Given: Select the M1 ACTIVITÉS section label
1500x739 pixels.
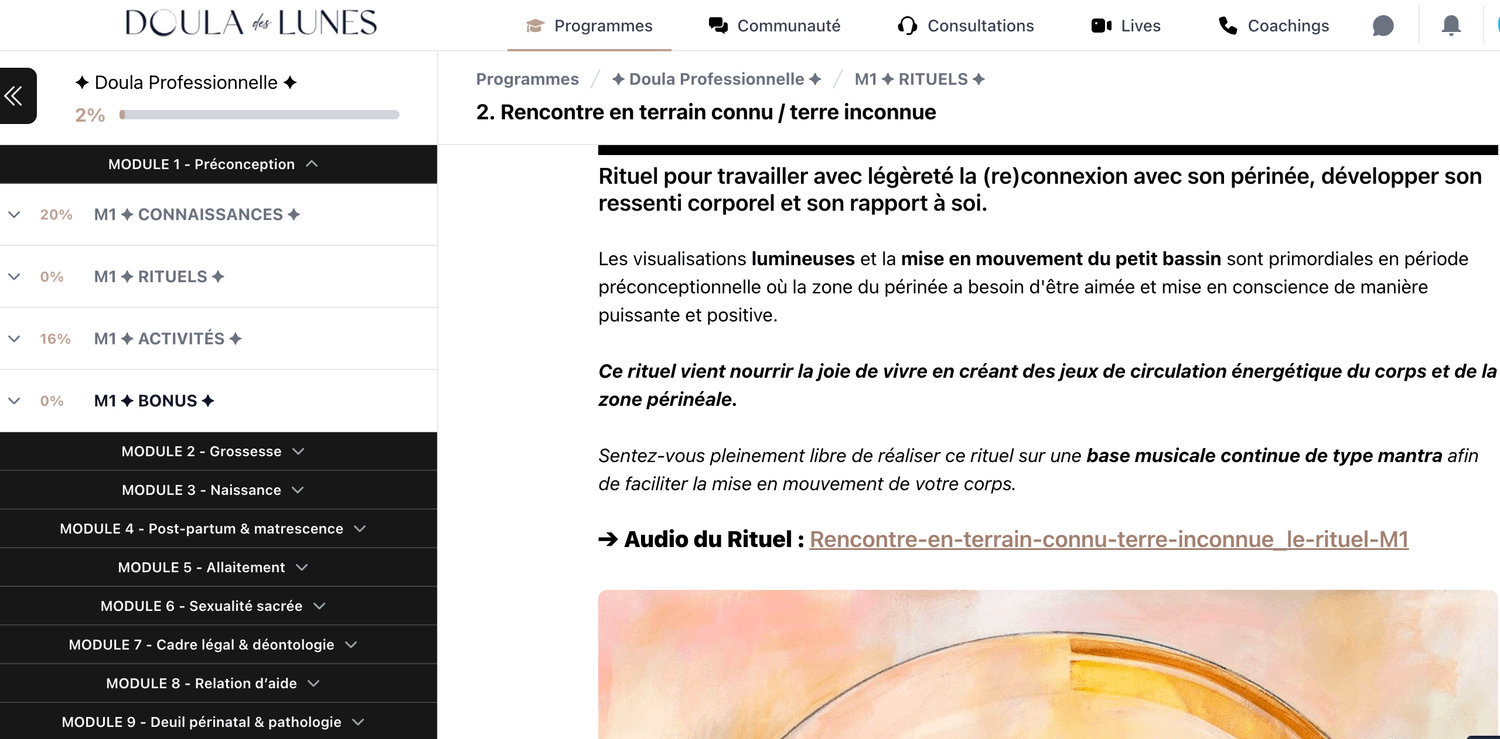Looking at the screenshot, I should coord(168,339).
